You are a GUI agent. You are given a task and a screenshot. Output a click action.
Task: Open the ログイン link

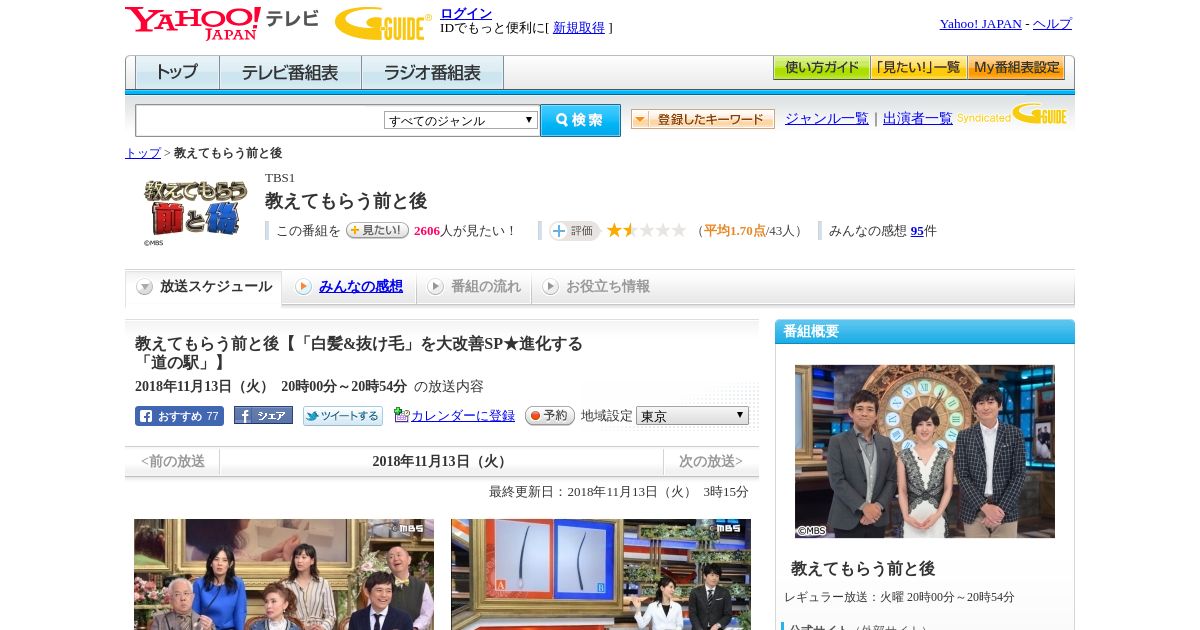466,13
